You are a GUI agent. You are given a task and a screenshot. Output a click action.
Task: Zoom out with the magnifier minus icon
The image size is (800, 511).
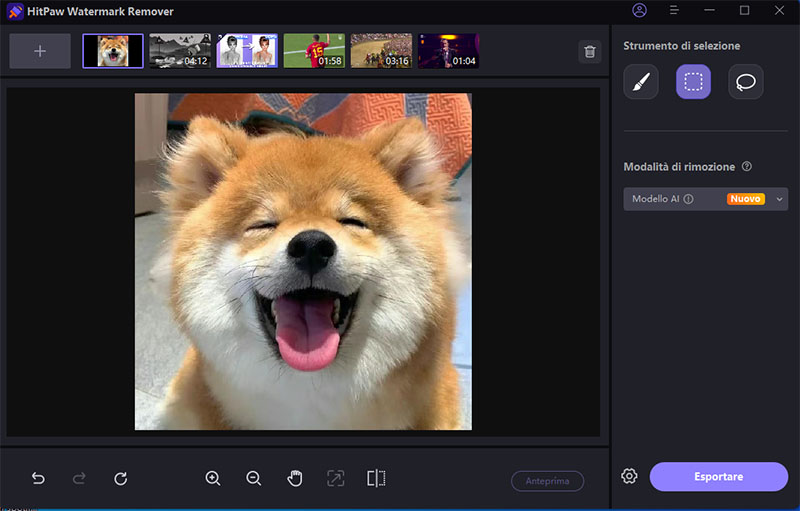(254, 479)
